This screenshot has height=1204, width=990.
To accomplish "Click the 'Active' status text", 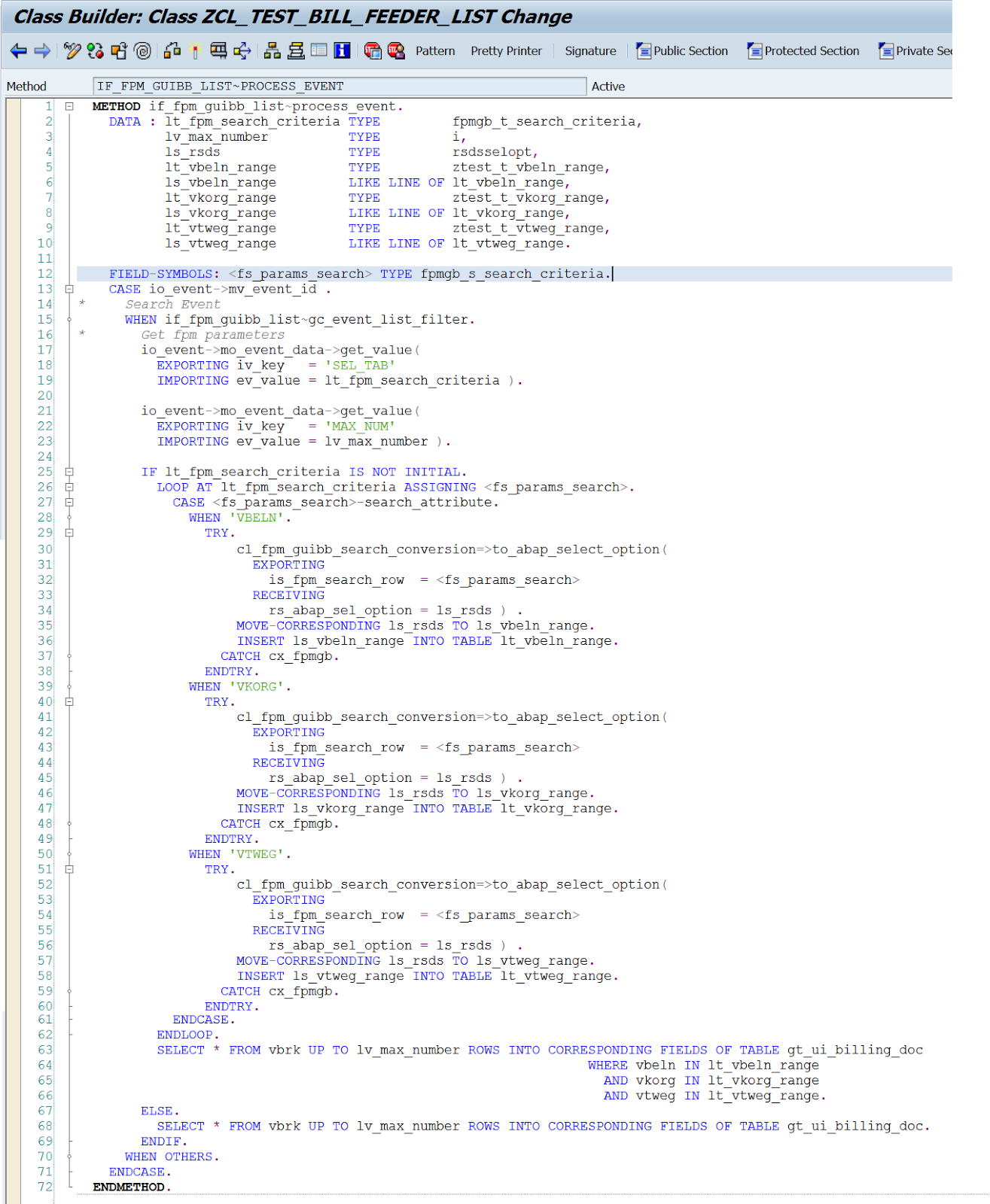I will click(x=608, y=87).
